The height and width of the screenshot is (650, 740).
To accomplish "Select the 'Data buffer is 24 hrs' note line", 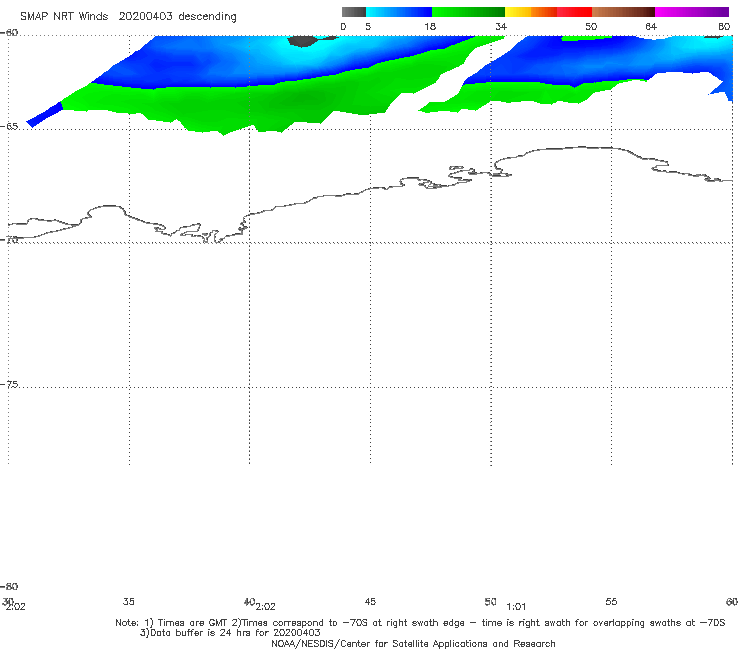I will tap(230, 633).
